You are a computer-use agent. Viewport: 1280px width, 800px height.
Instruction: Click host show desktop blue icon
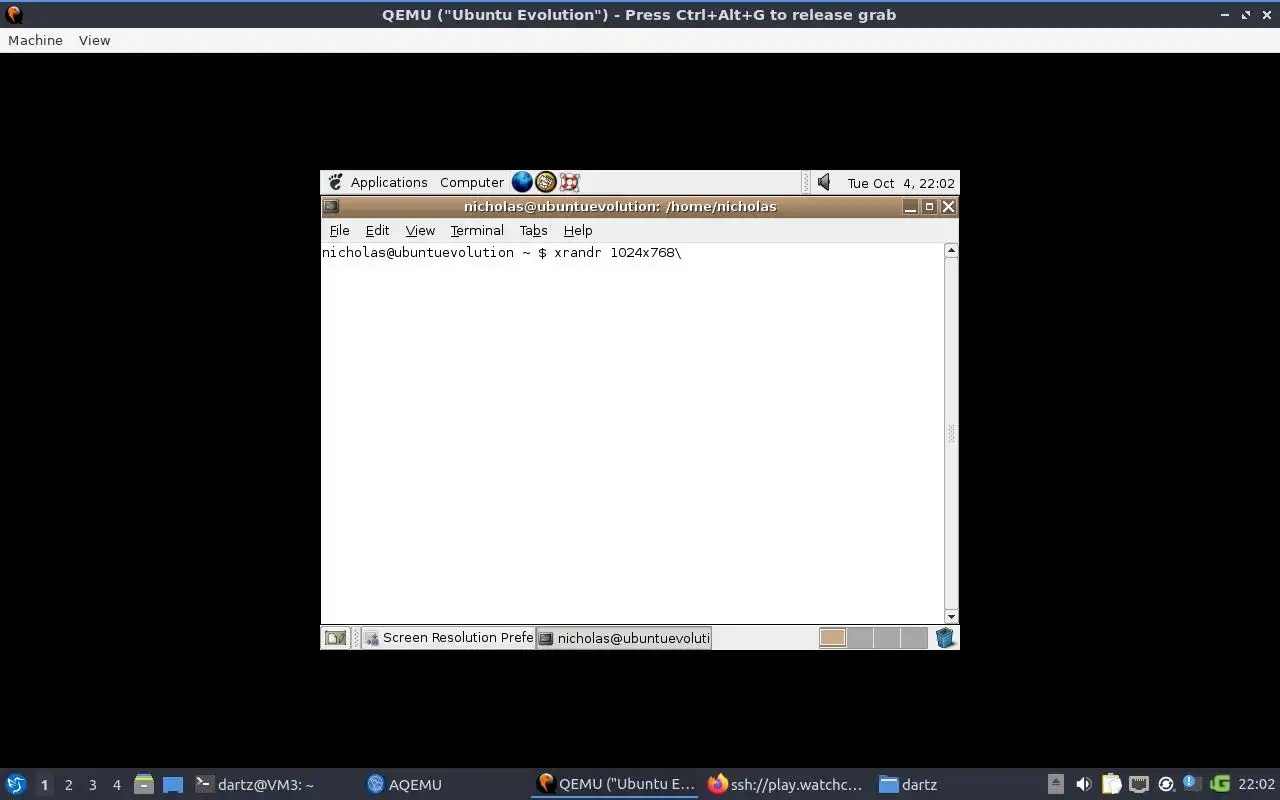coord(173,785)
